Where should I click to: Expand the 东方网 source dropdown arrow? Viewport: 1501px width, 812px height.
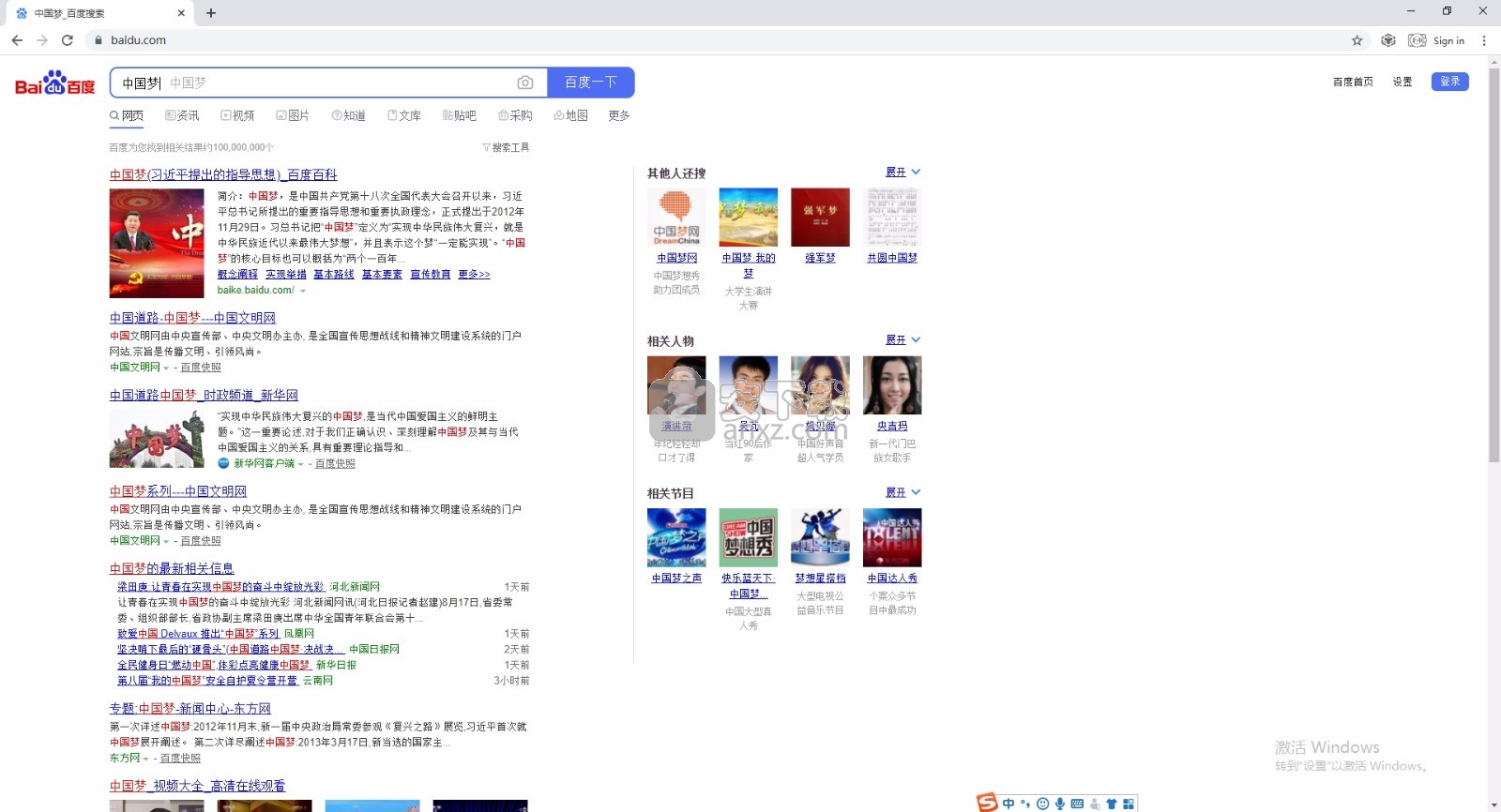(146, 759)
